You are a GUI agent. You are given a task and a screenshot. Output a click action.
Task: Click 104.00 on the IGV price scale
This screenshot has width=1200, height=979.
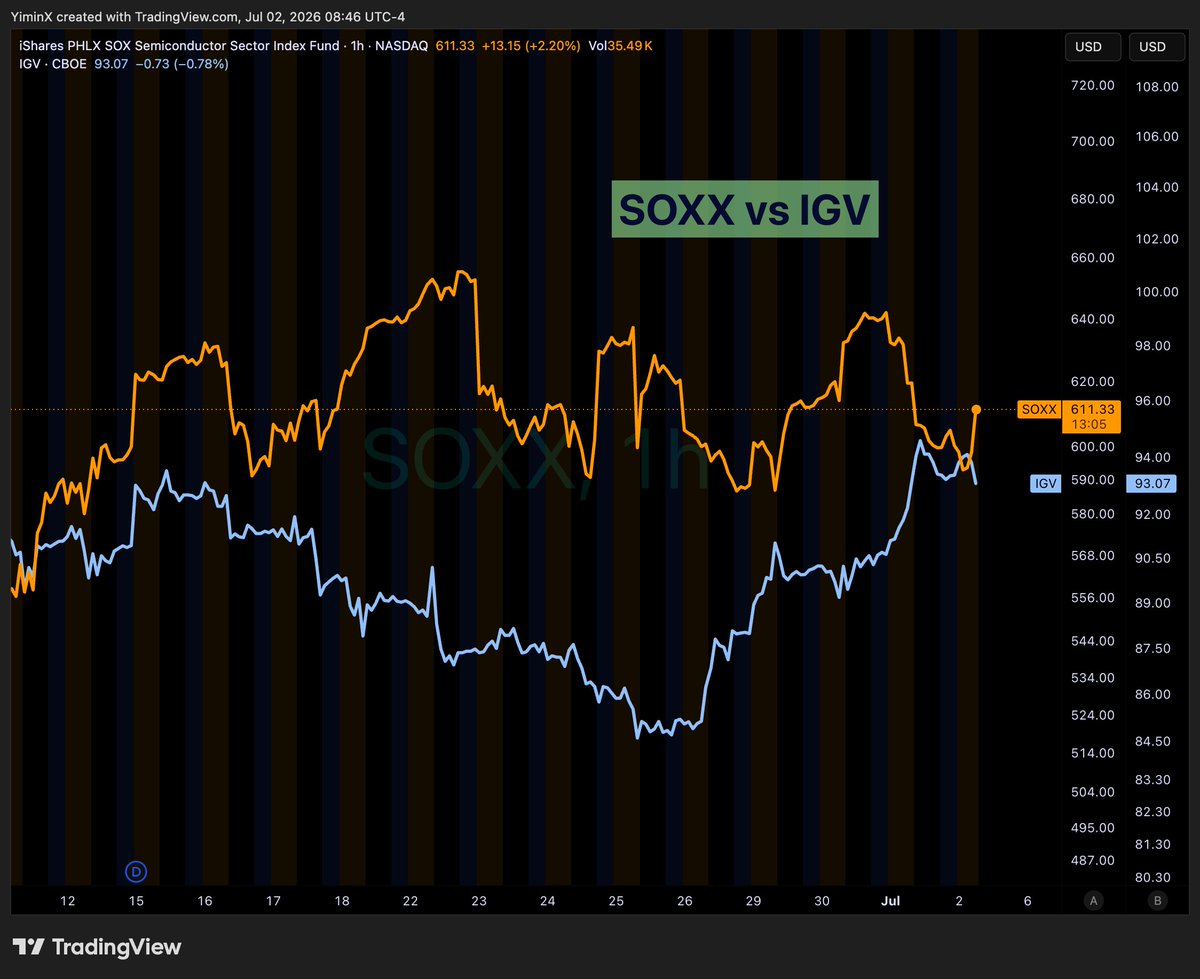[x=1155, y=187]
